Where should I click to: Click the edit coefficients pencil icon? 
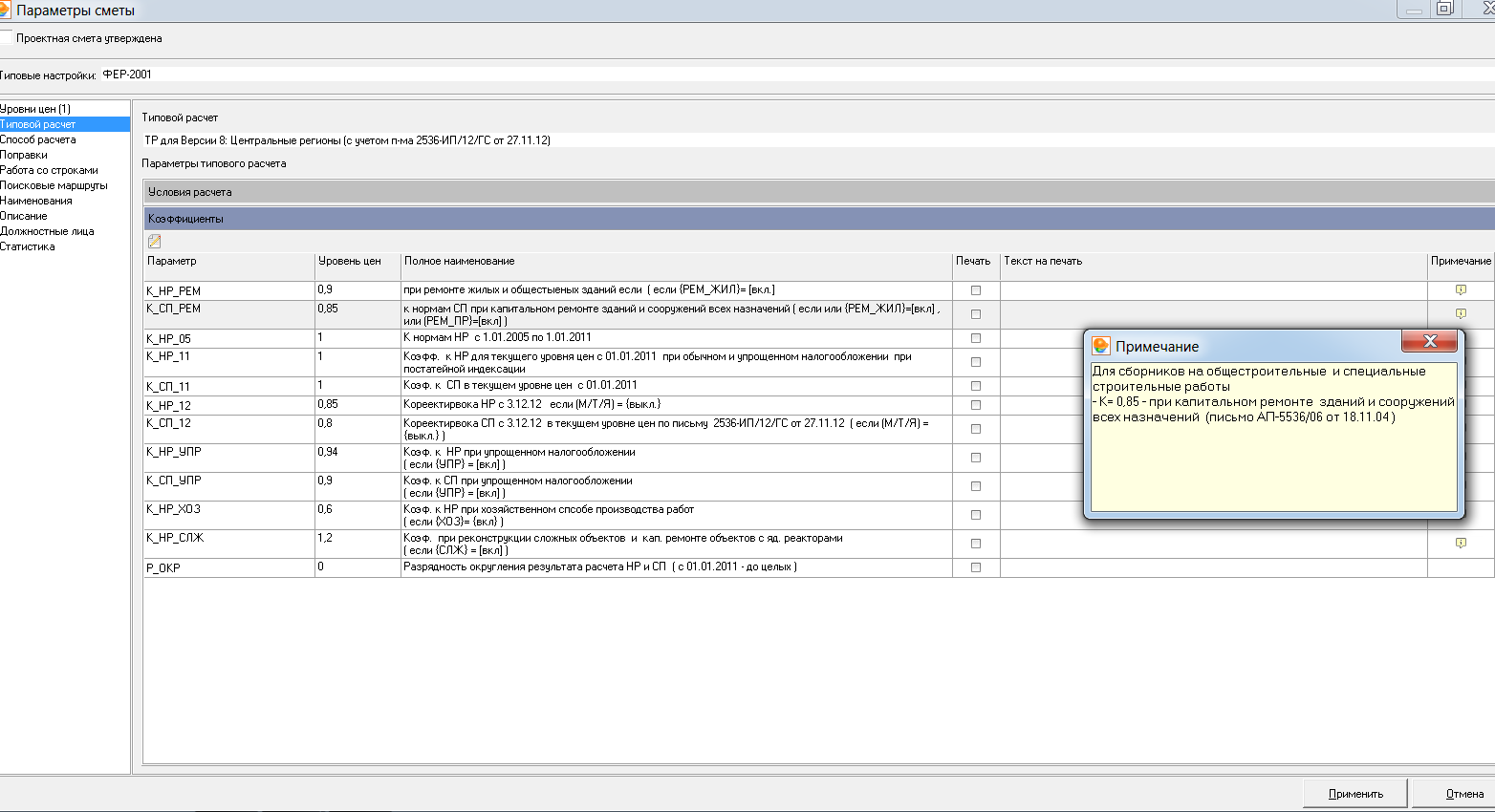coord(155,242)
